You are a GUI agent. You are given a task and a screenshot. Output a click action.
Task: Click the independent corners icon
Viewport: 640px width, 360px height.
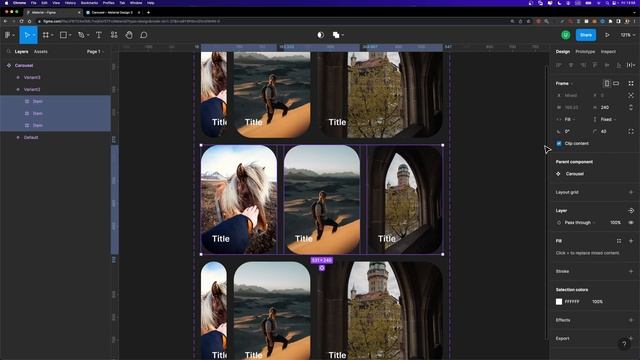tap(631, 131)
